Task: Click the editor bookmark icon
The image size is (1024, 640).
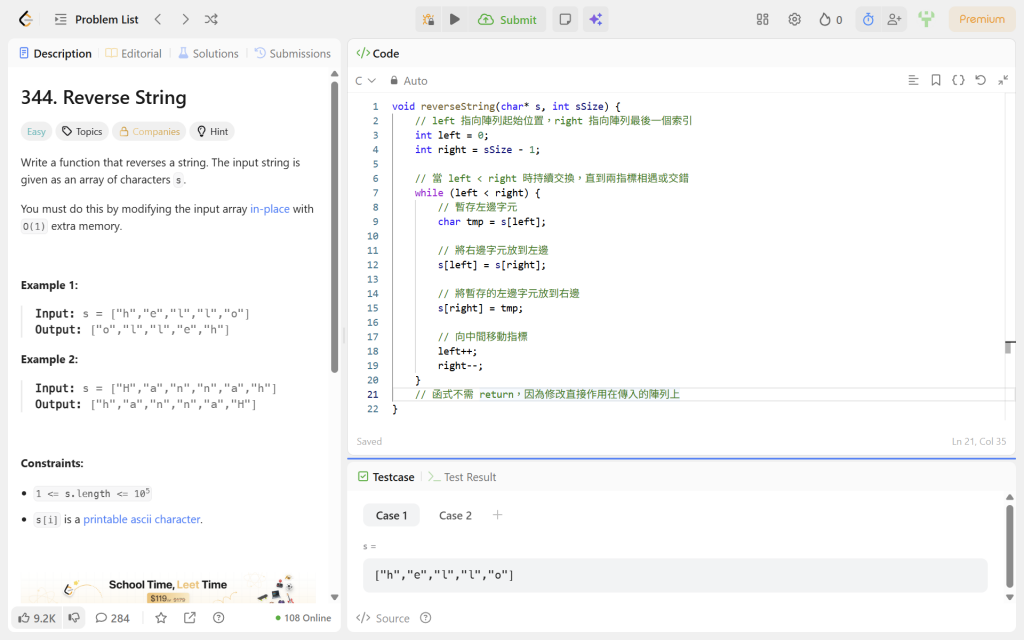Action: click(936, 80)
